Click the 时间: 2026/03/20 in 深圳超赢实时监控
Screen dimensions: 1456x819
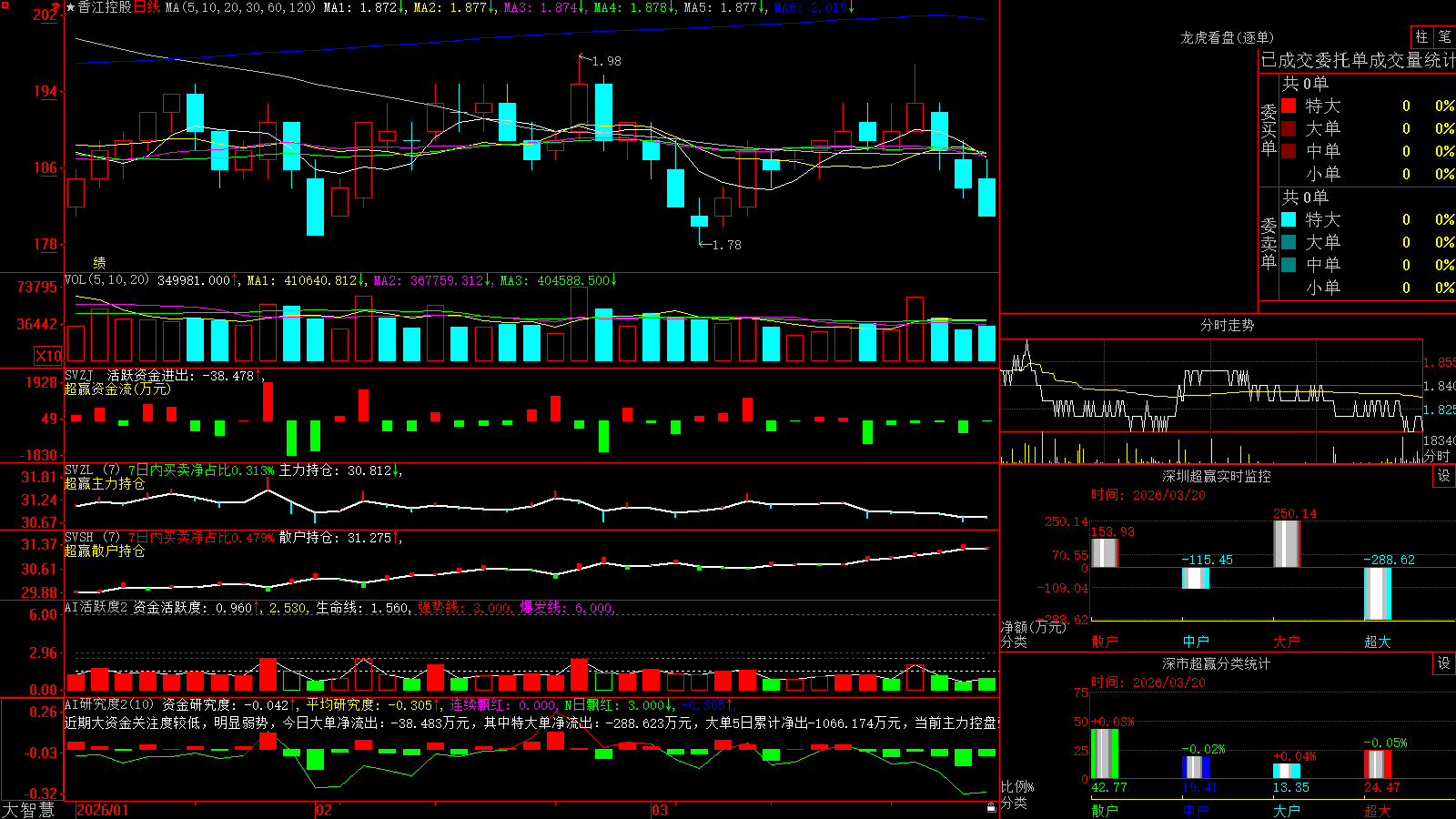coord(1148,495)
